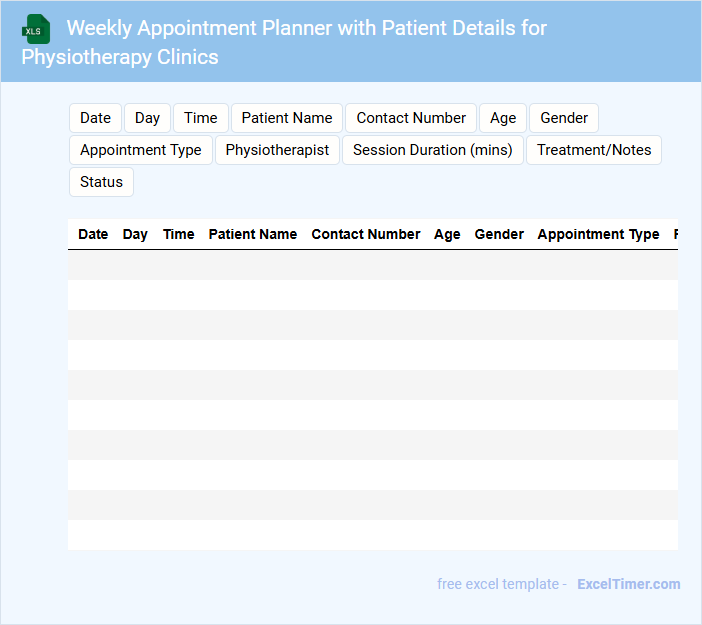Select the Appointment Type tag
Screen dimensions: 702x625
point(141,150)
